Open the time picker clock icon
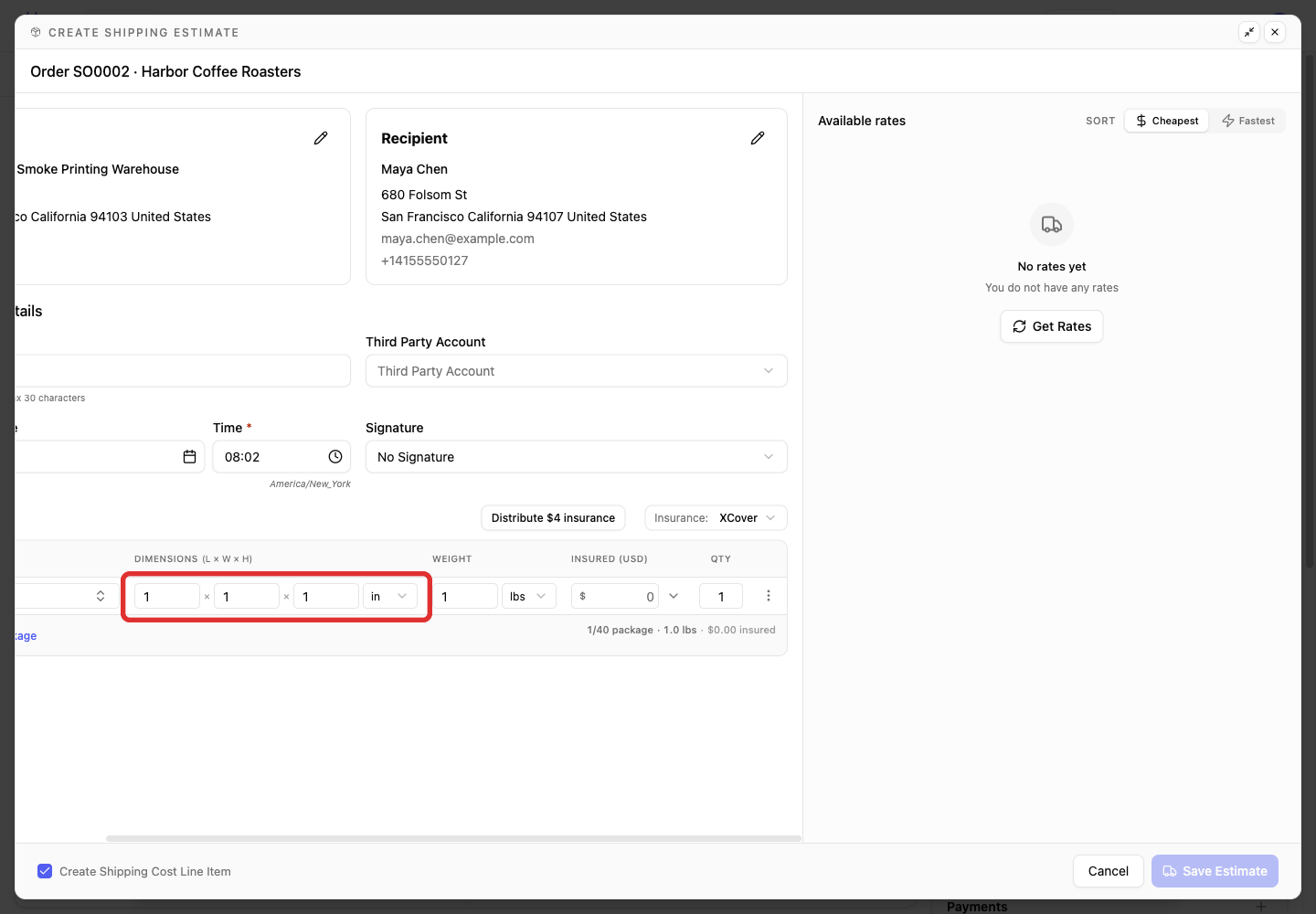1316x914 pixels. click(335, 457)
